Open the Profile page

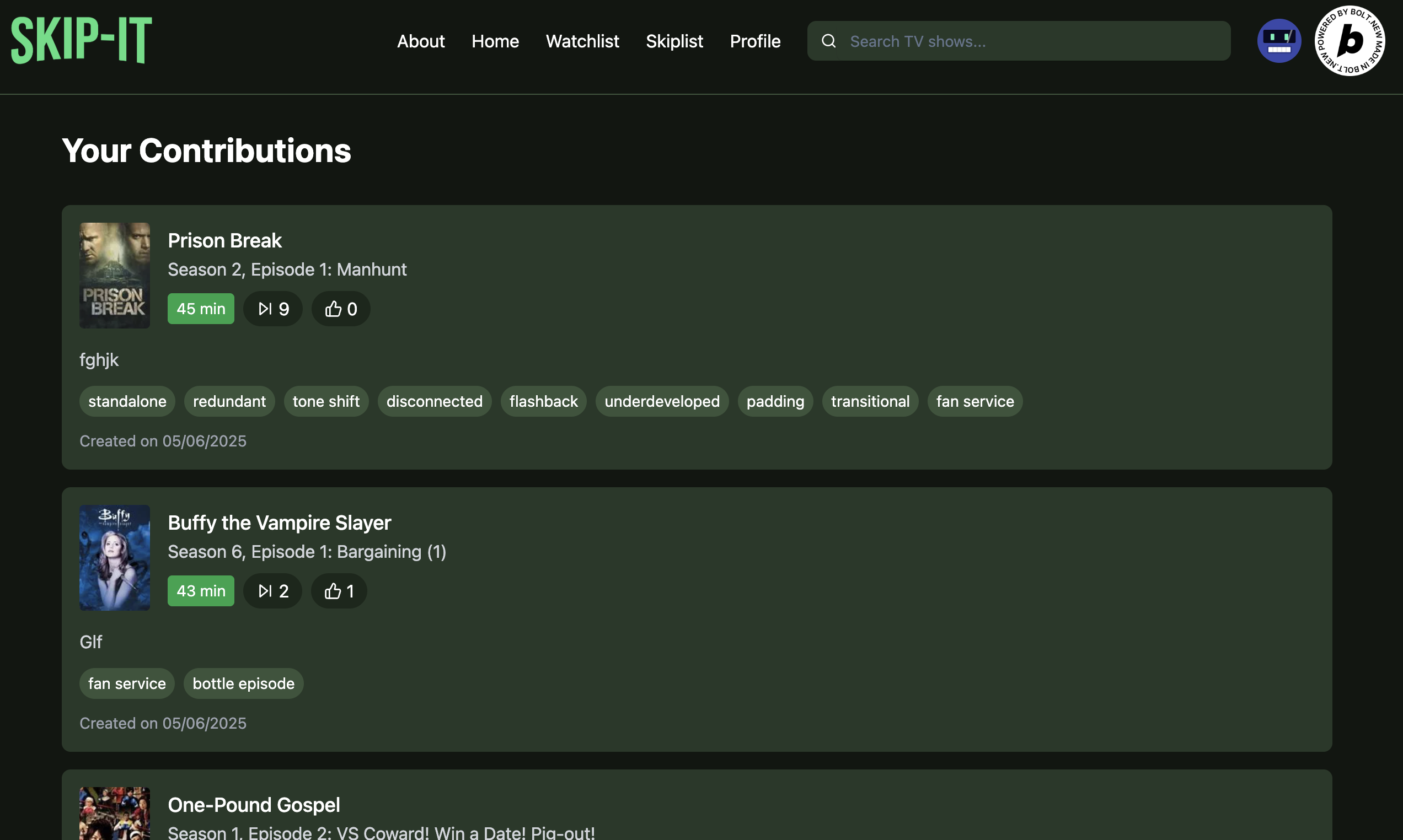(755, 41)
